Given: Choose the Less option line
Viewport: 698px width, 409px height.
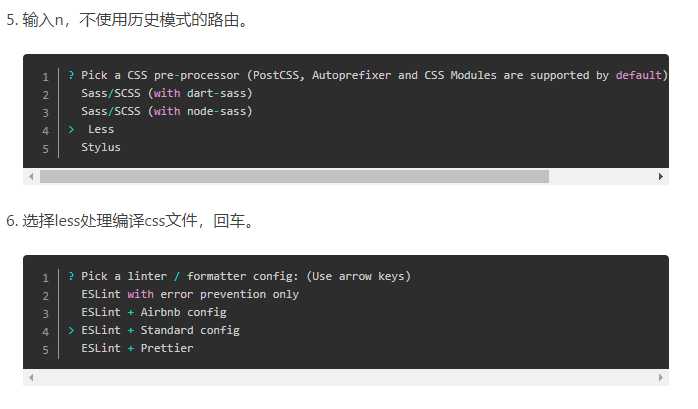Looking at the screenshot, I should pos(101,130).
